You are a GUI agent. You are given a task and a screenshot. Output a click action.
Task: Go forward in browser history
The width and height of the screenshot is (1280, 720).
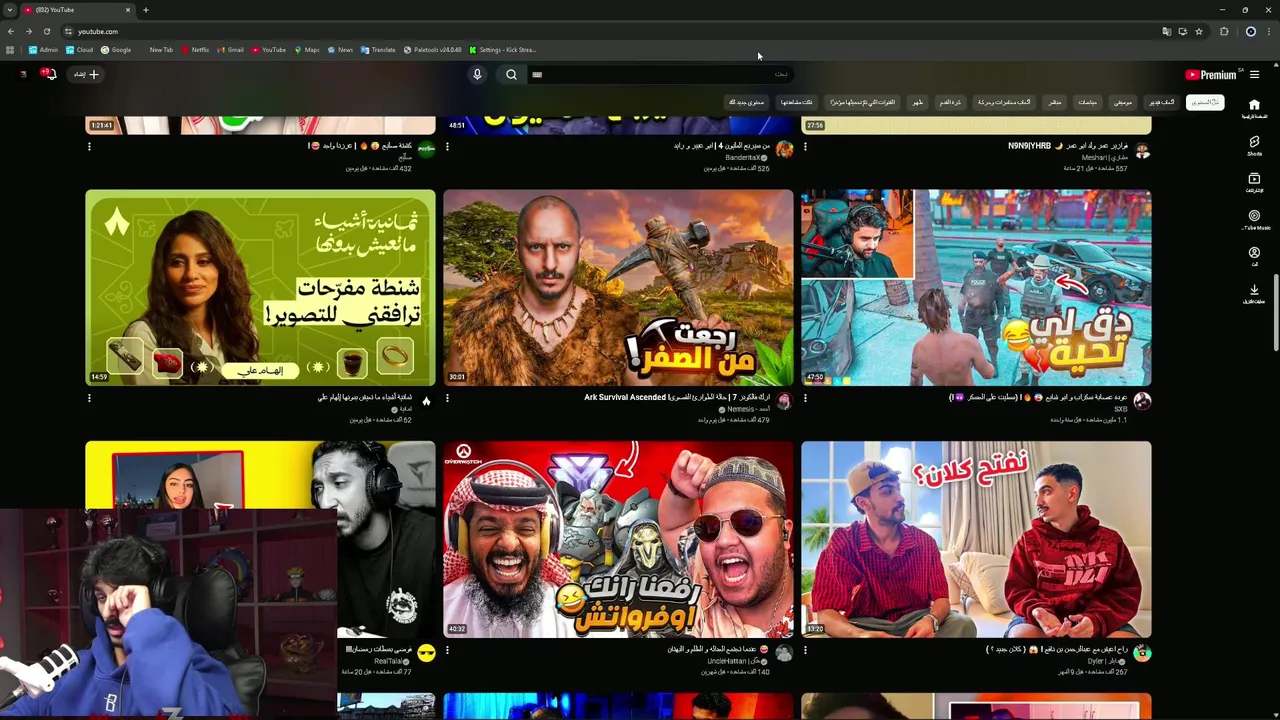[28, 31]
